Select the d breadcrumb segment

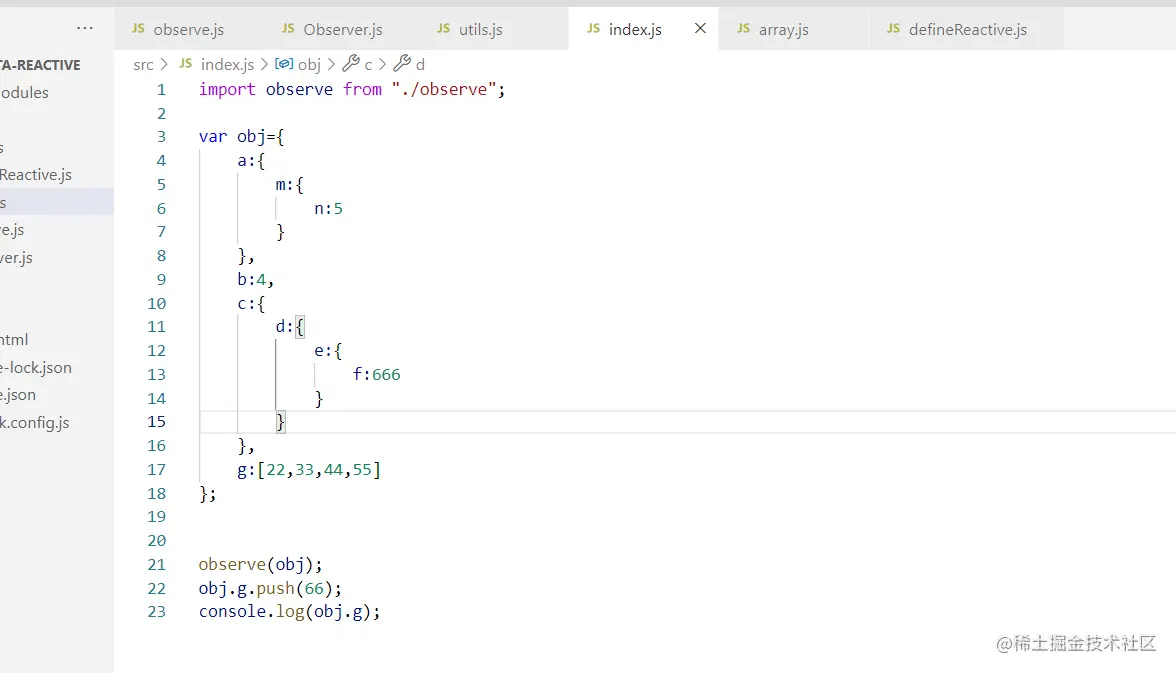click(x=421, y=65)
